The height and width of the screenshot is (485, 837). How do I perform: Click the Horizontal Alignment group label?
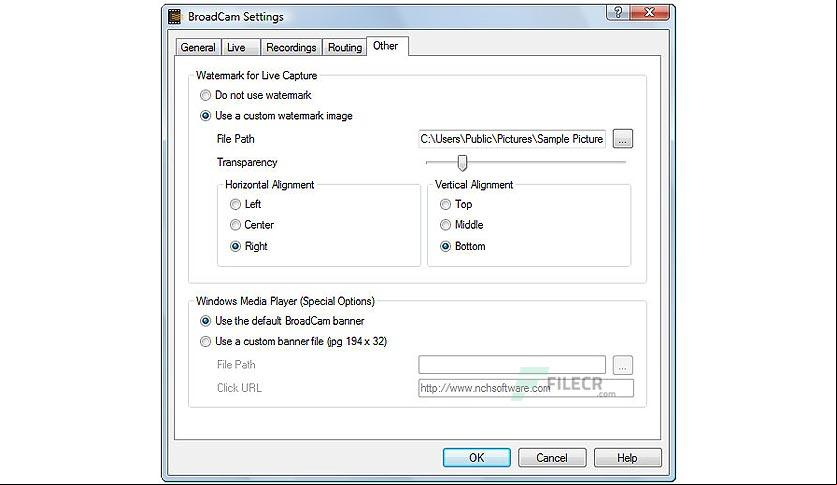(x=270, y=185)
